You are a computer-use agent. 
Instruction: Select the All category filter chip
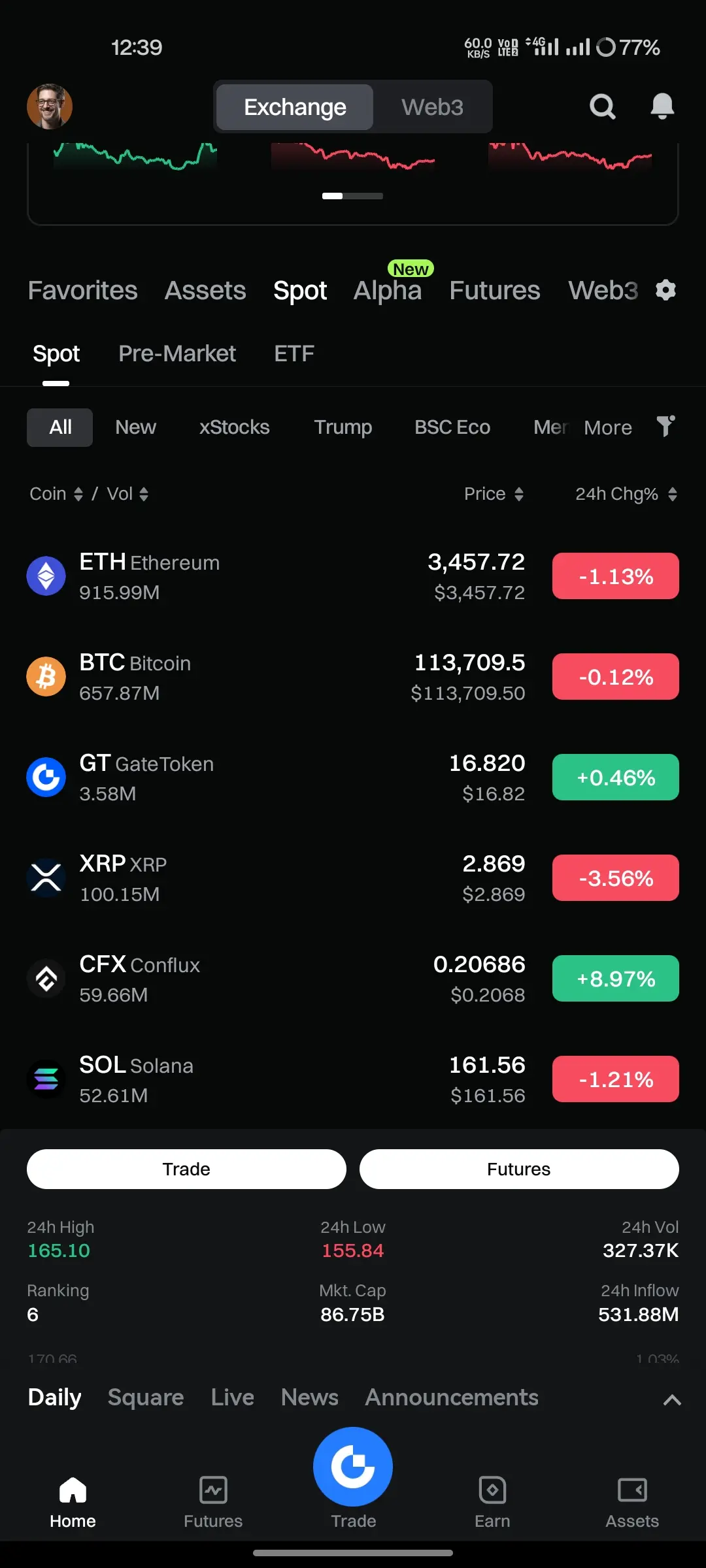pos(60,427)
